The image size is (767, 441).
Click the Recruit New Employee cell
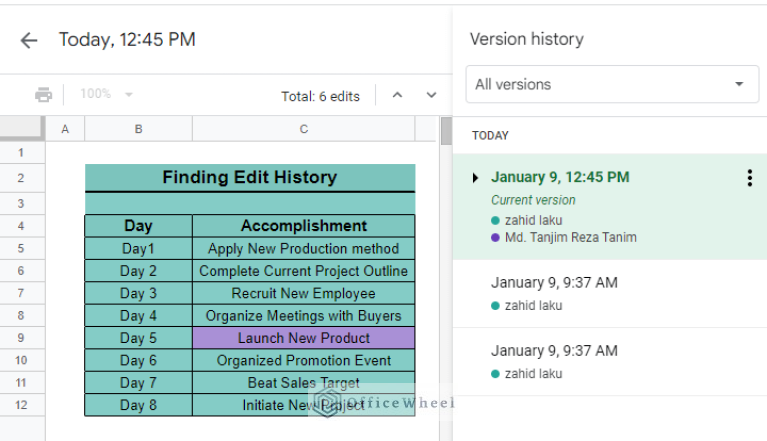[x=303, y=293]
